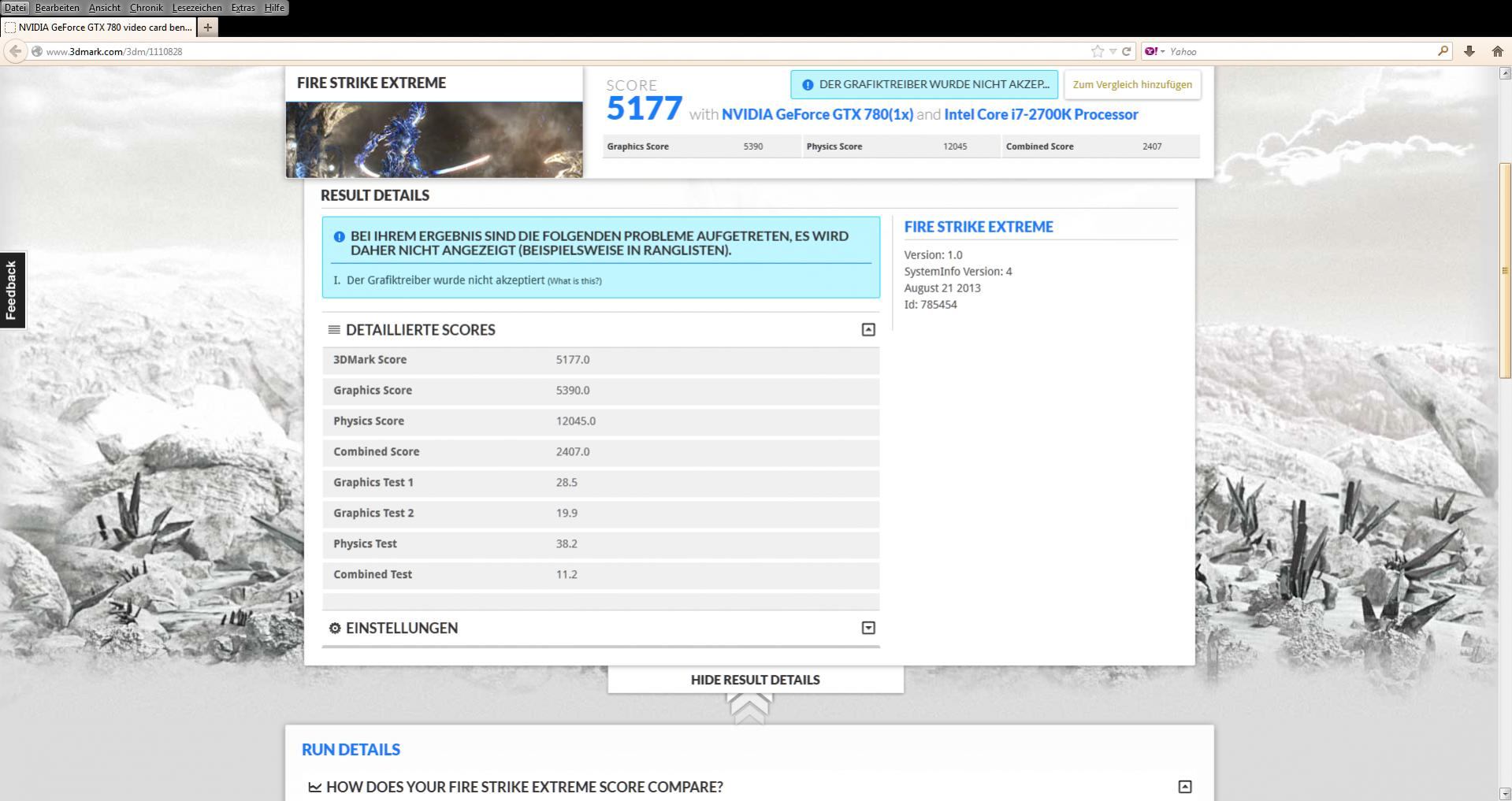The image size is (1512, 801).
Task: Click the Result Details heading
Action: [375, 195]
